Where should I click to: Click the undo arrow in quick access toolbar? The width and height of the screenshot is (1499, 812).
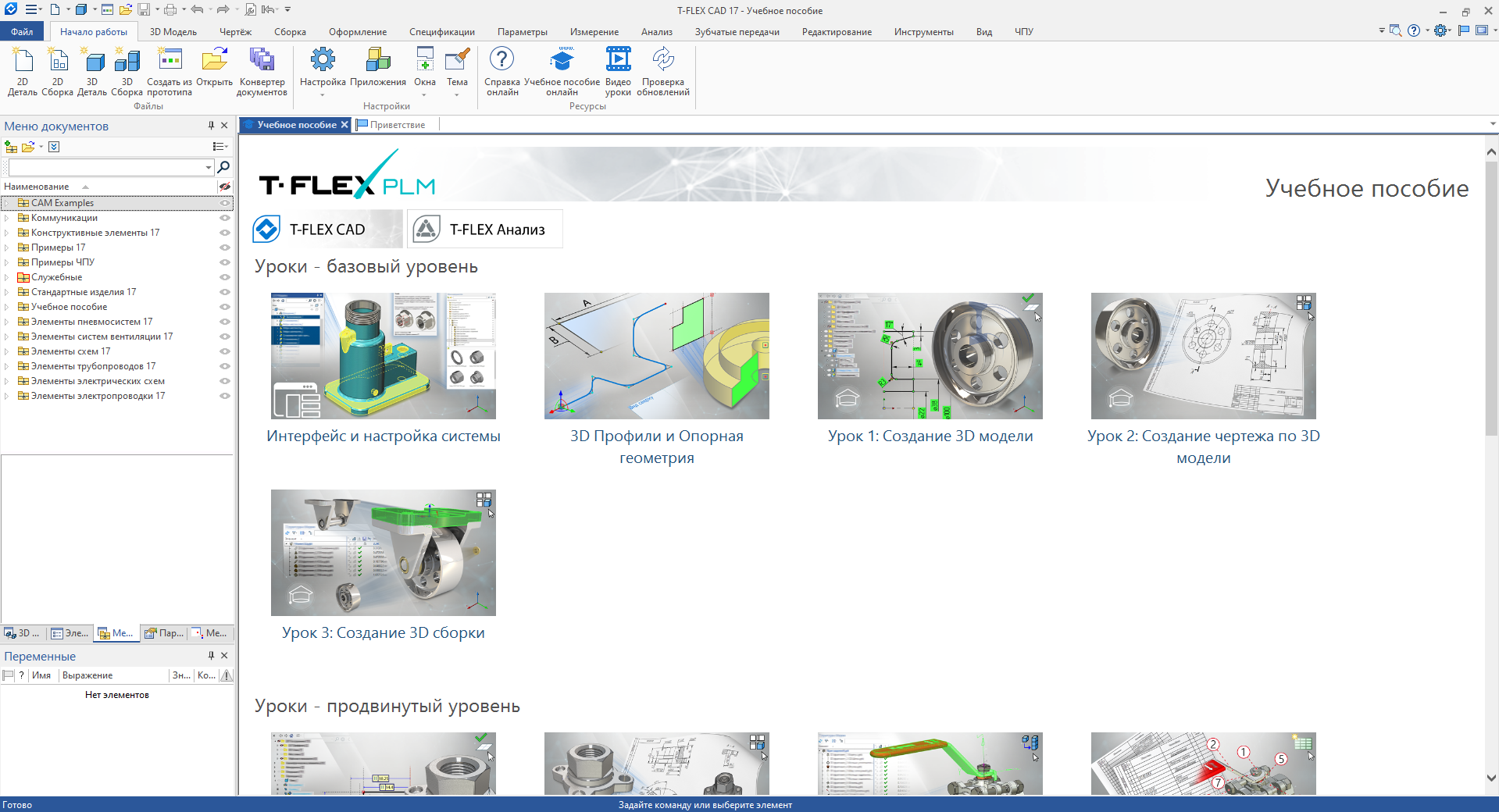point(197,10)
